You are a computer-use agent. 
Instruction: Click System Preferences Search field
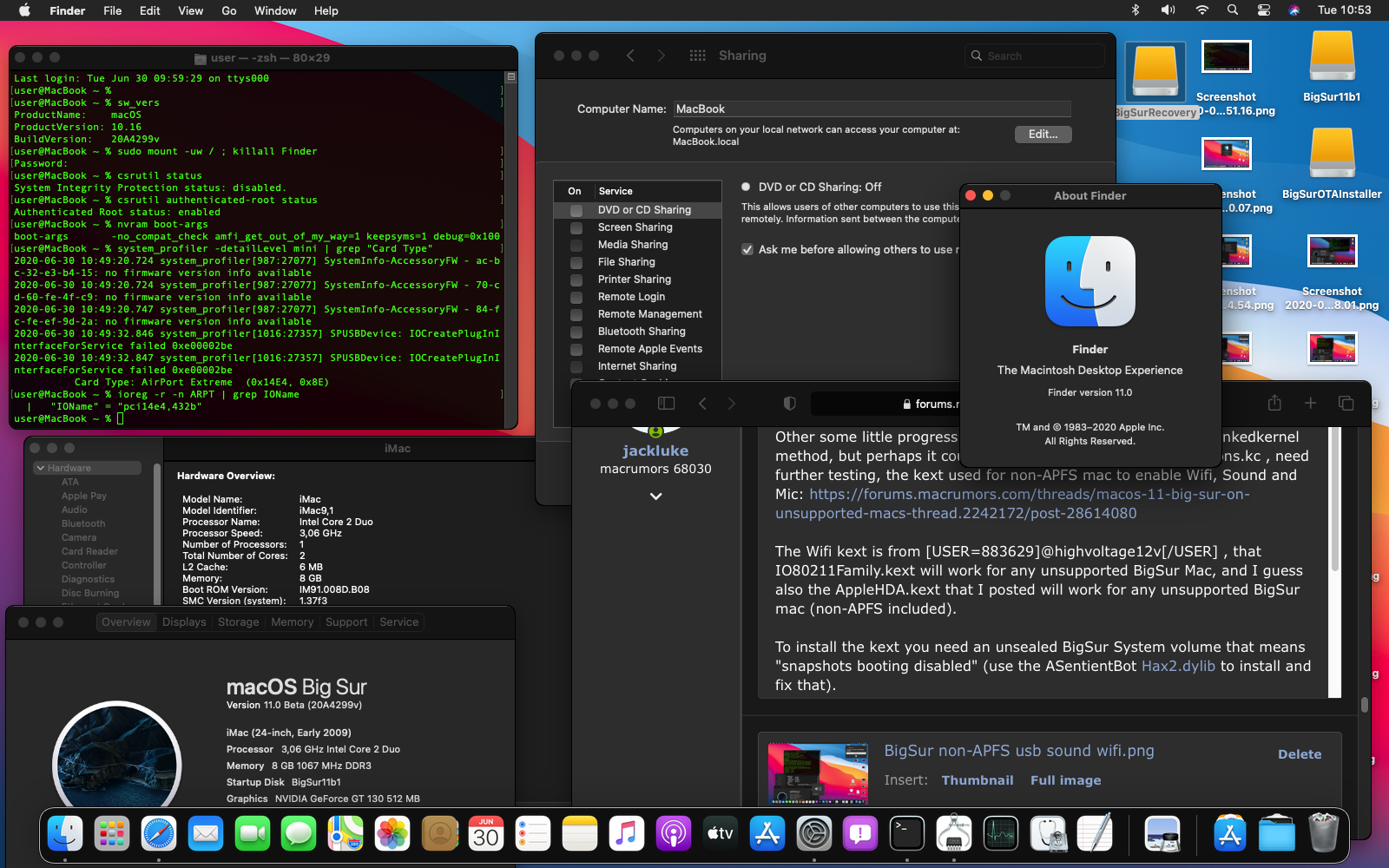coord(1035,56)
